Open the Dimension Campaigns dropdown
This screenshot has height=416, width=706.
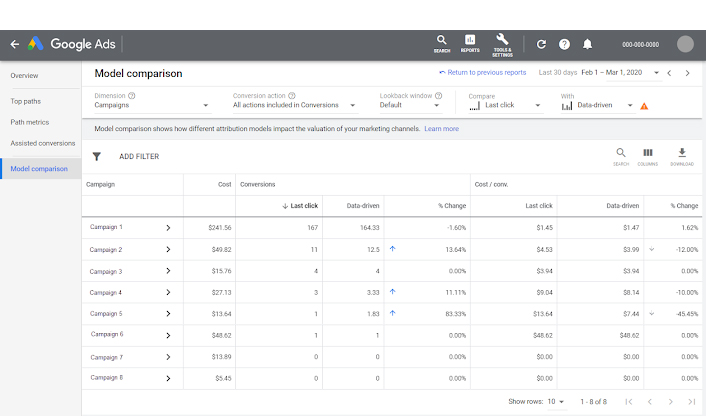tap(151, 105)
